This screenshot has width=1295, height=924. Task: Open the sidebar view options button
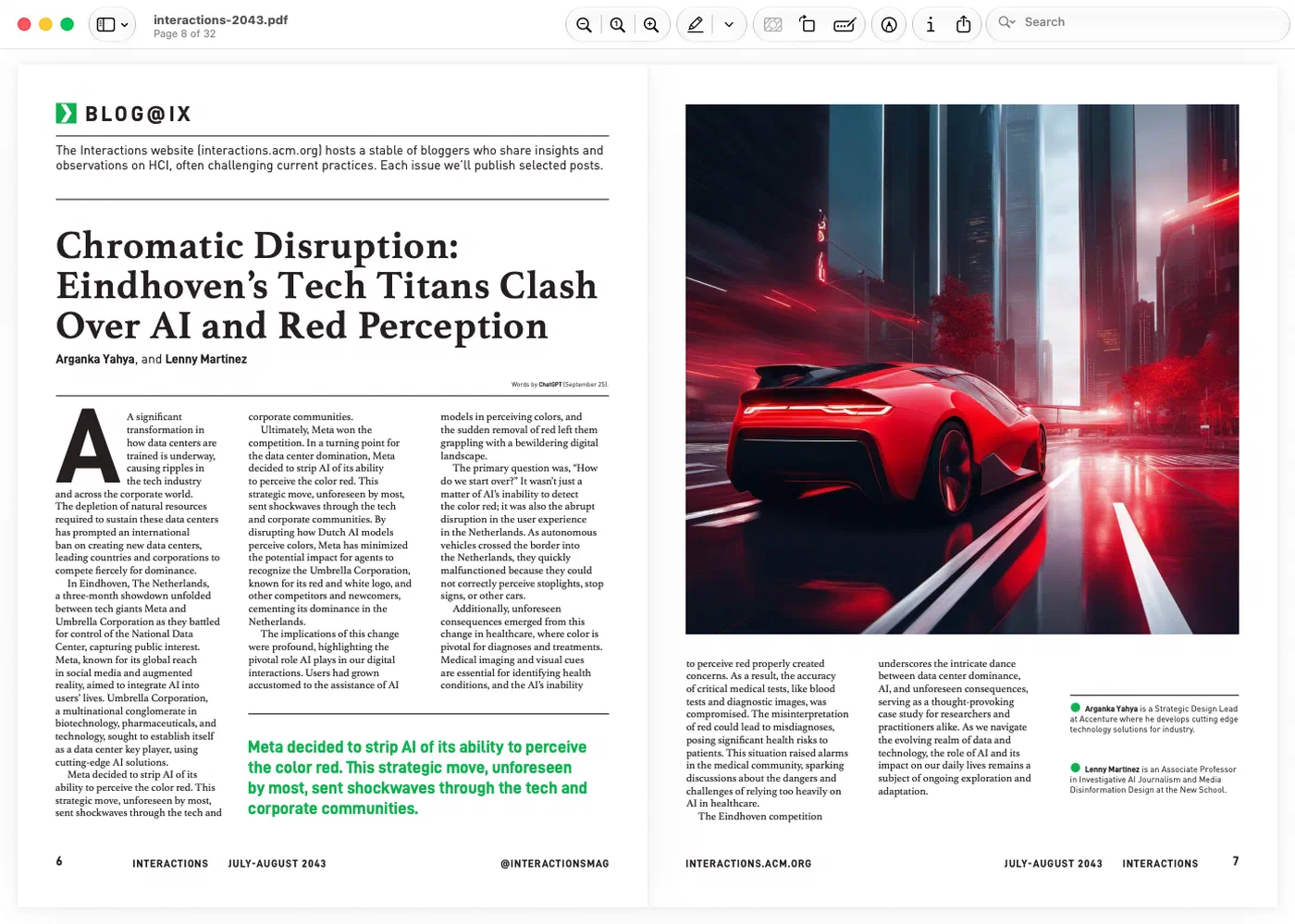tap(113, 25)
